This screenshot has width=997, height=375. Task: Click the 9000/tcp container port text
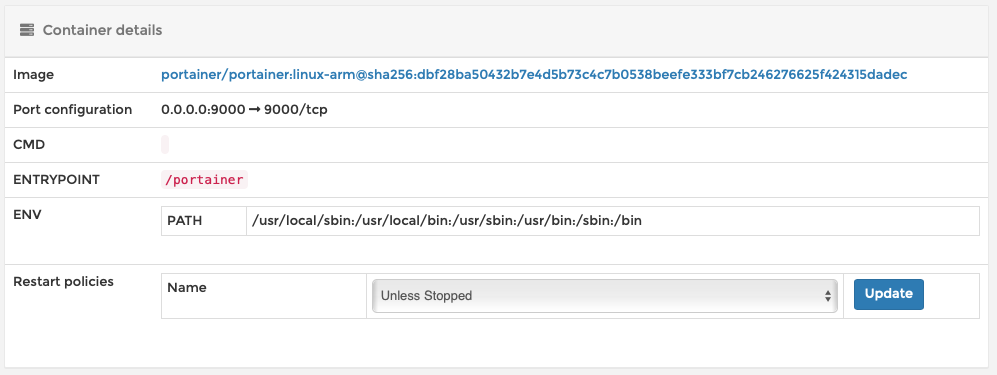point(296,110)
